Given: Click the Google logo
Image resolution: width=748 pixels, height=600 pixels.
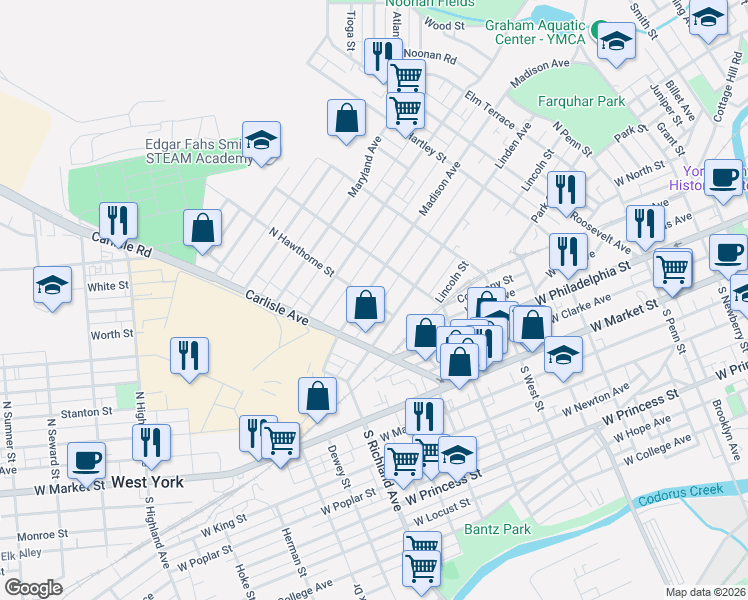Looking at the screenshot, I should 33,588.
